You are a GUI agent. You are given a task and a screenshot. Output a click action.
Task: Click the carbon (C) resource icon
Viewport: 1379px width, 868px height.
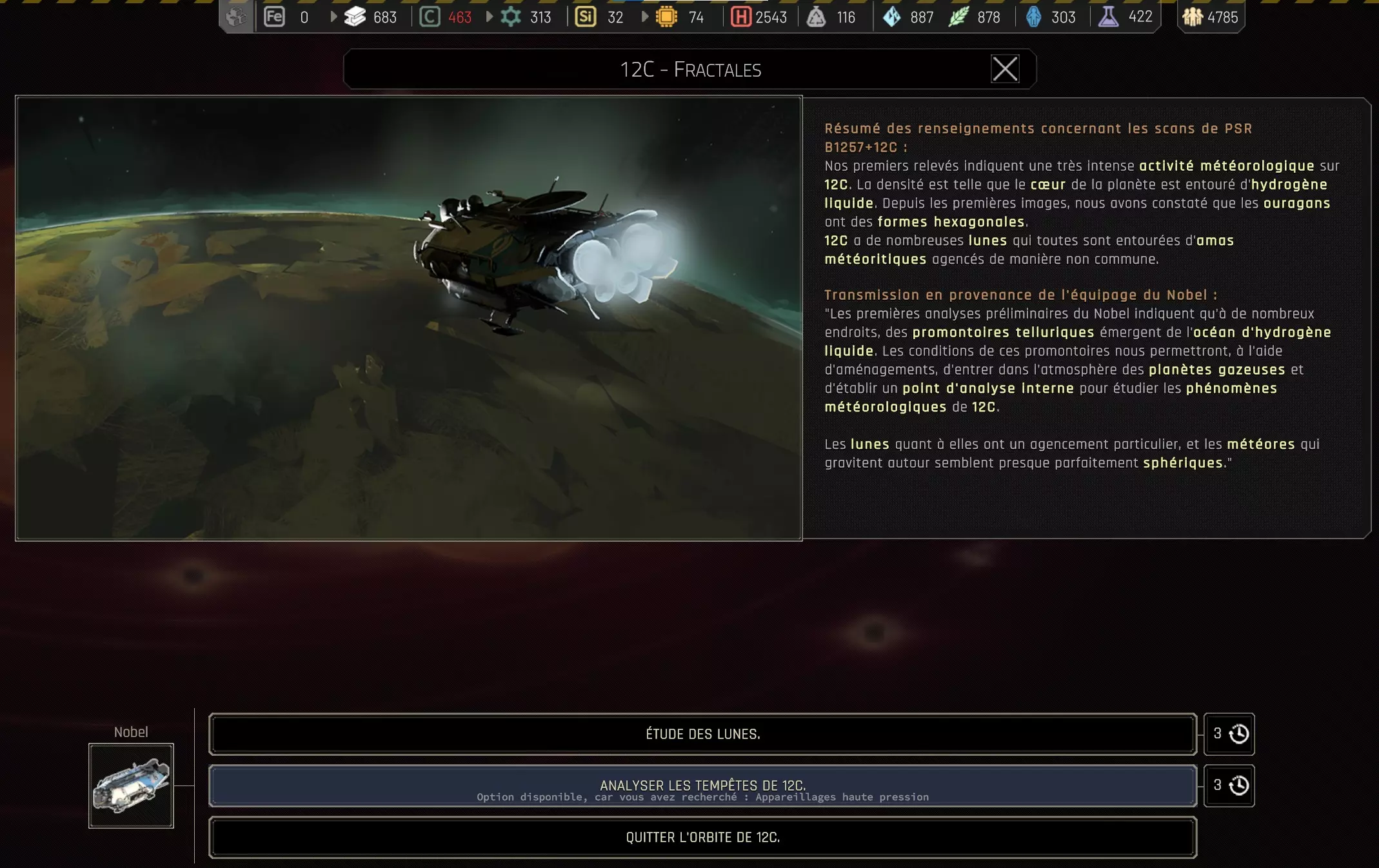click(x=430, y=17)
